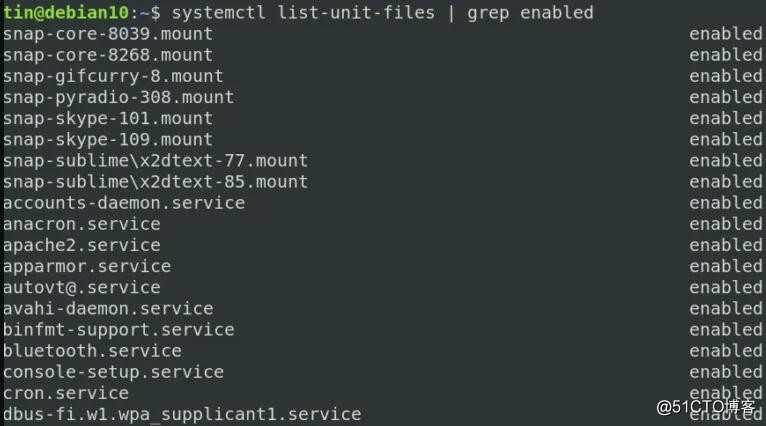Click the autovt@.service entry
766x426 pixels.
tap(82, 288)
